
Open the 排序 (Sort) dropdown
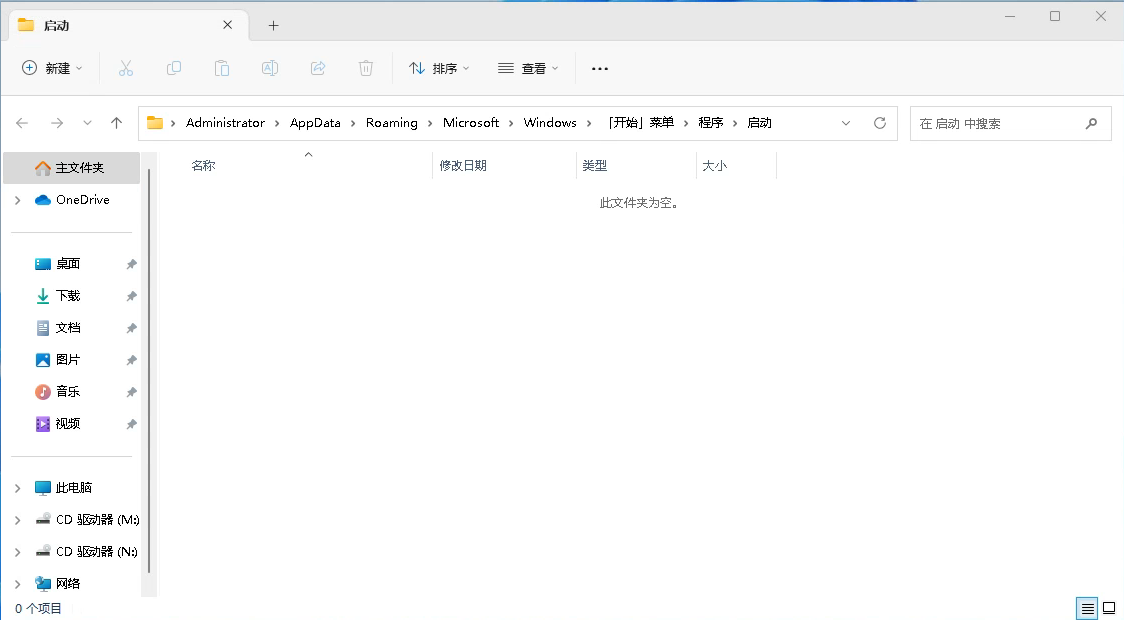pos(439,68)
